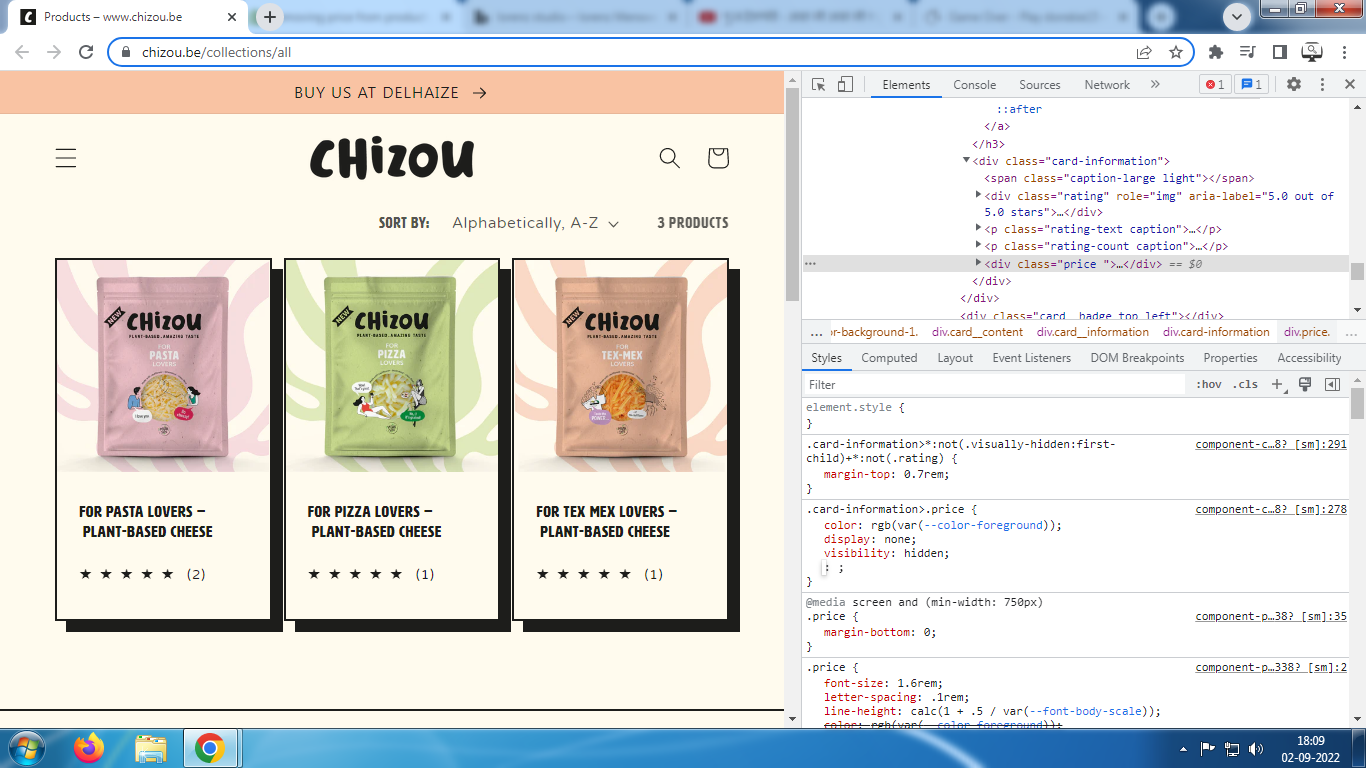
Task: Open the Chrome three-dot menu
Action: click(1345, 52)
